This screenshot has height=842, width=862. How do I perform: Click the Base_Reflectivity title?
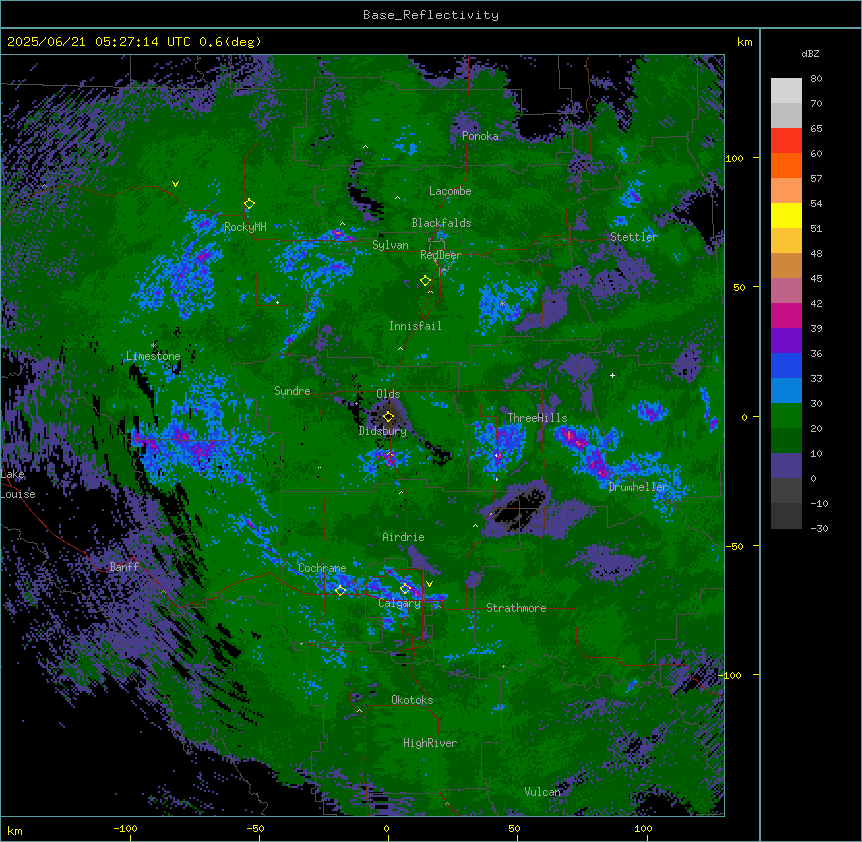[431, 15]
